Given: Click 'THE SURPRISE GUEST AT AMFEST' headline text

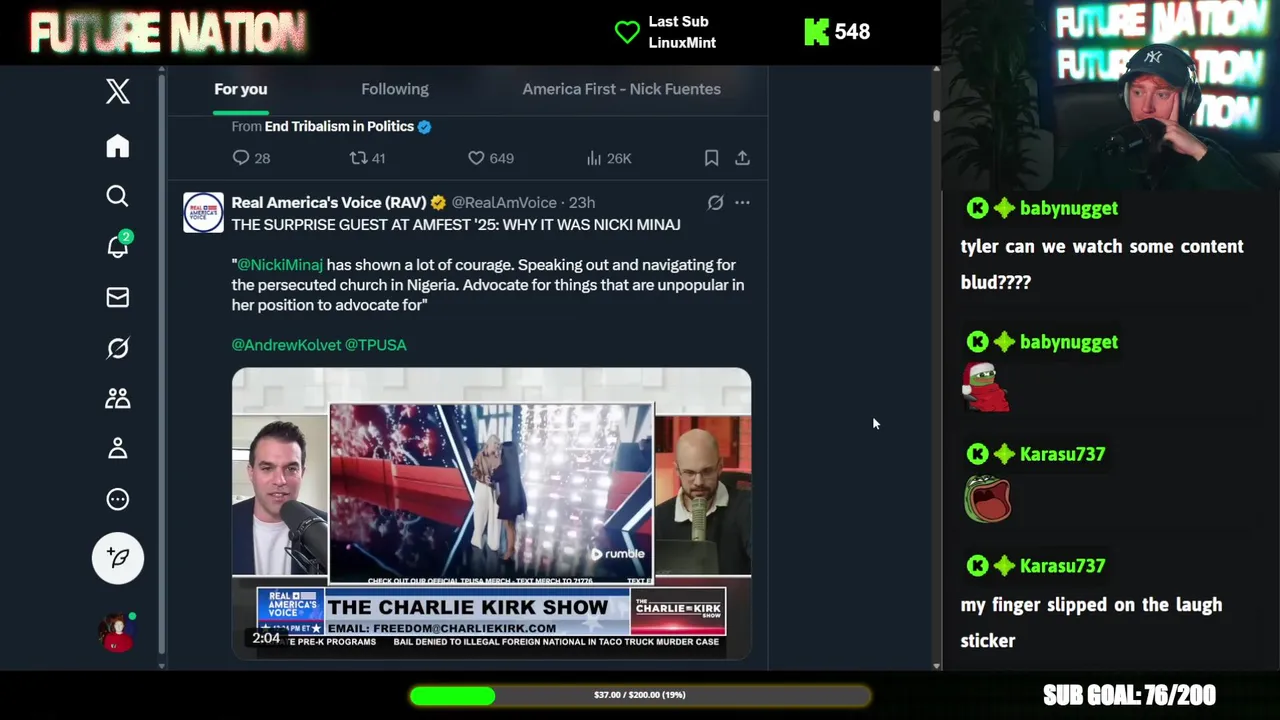Looking at the screenshot, I should tap(456, 224).
